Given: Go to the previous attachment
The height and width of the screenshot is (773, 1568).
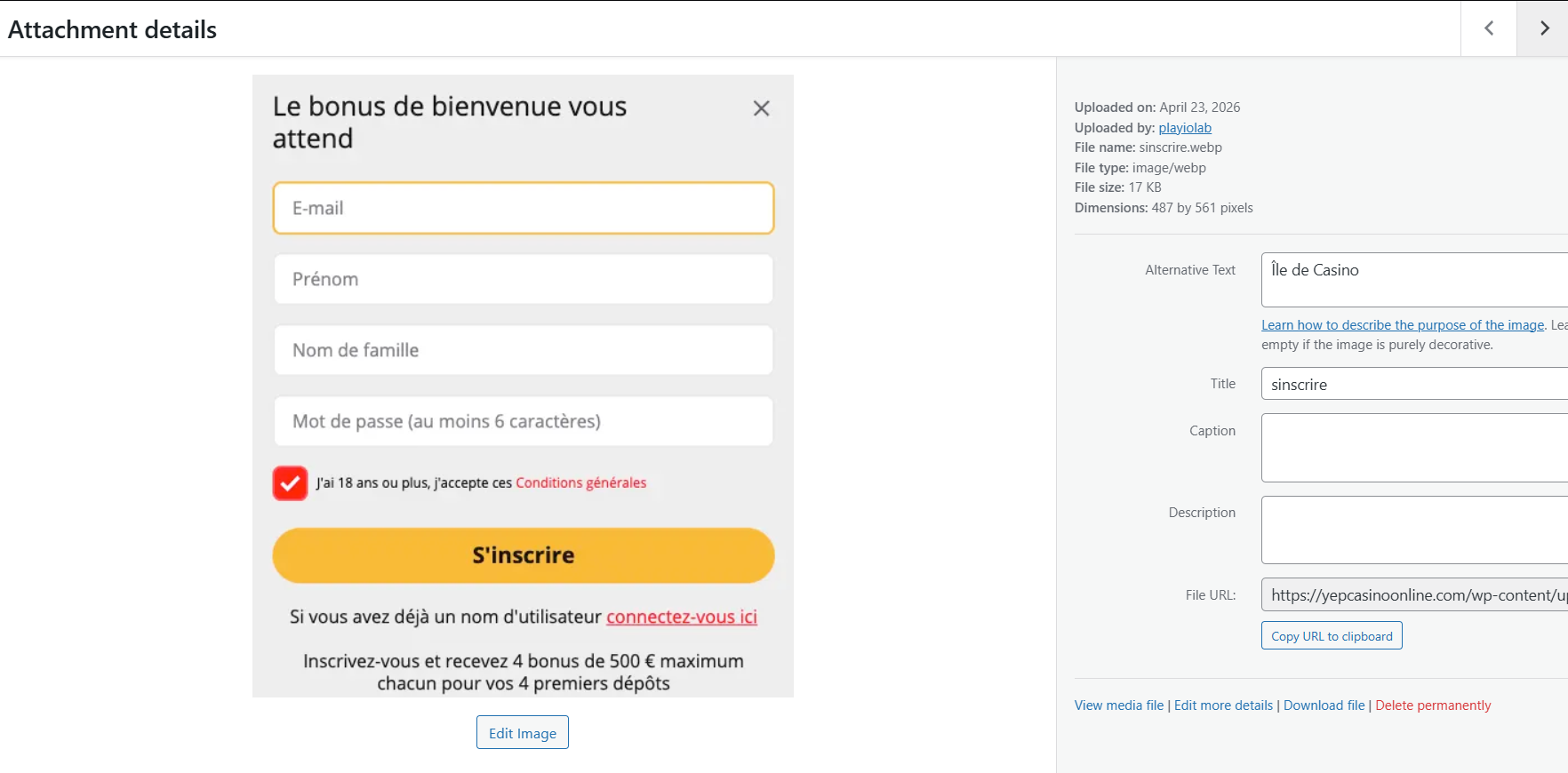Looking at the screenshot, I should 1489,28.
